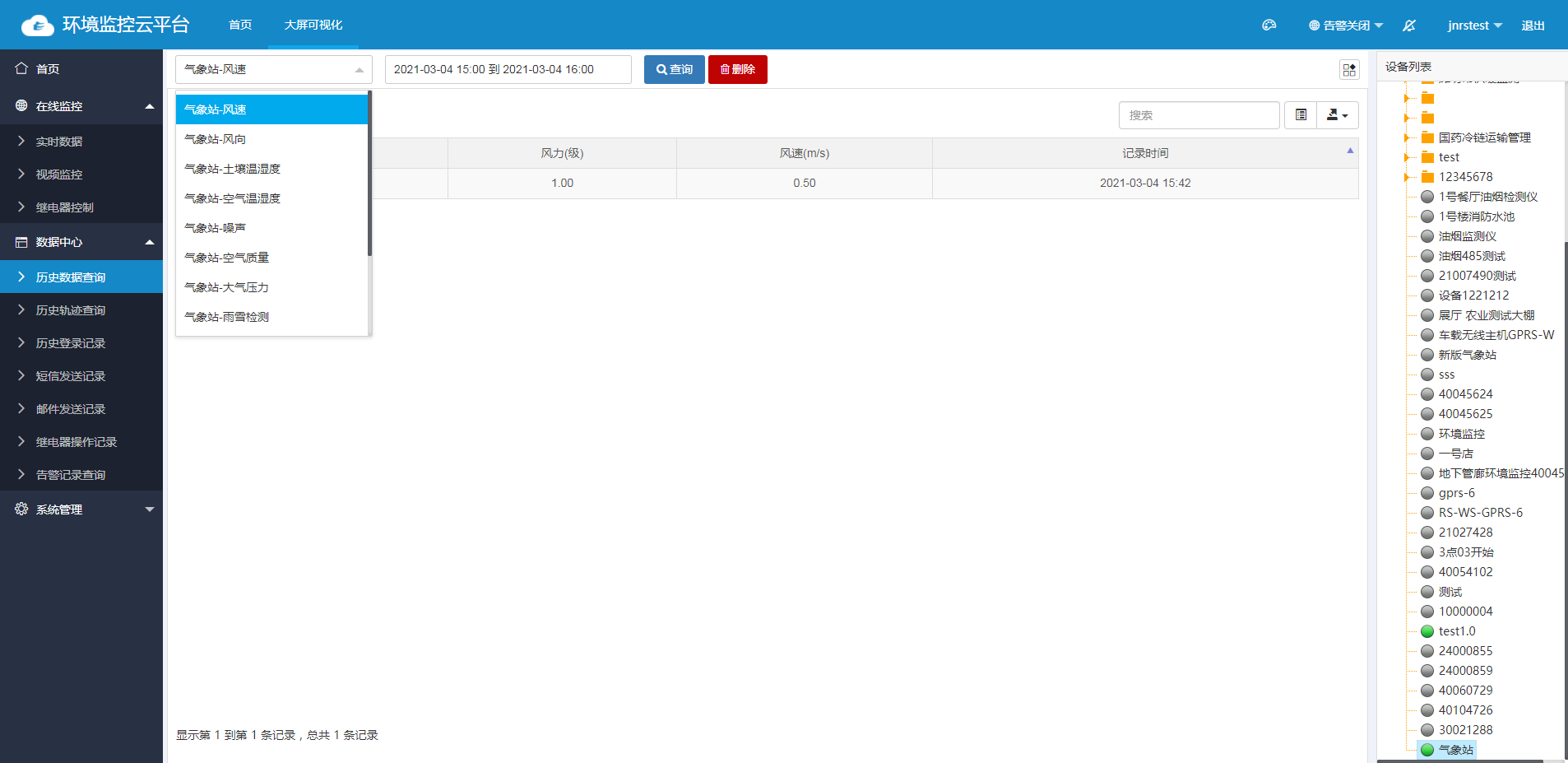
Task: Expand the 国药冷链运输管理 folder tree arrow
Action: click(1407, 137)
